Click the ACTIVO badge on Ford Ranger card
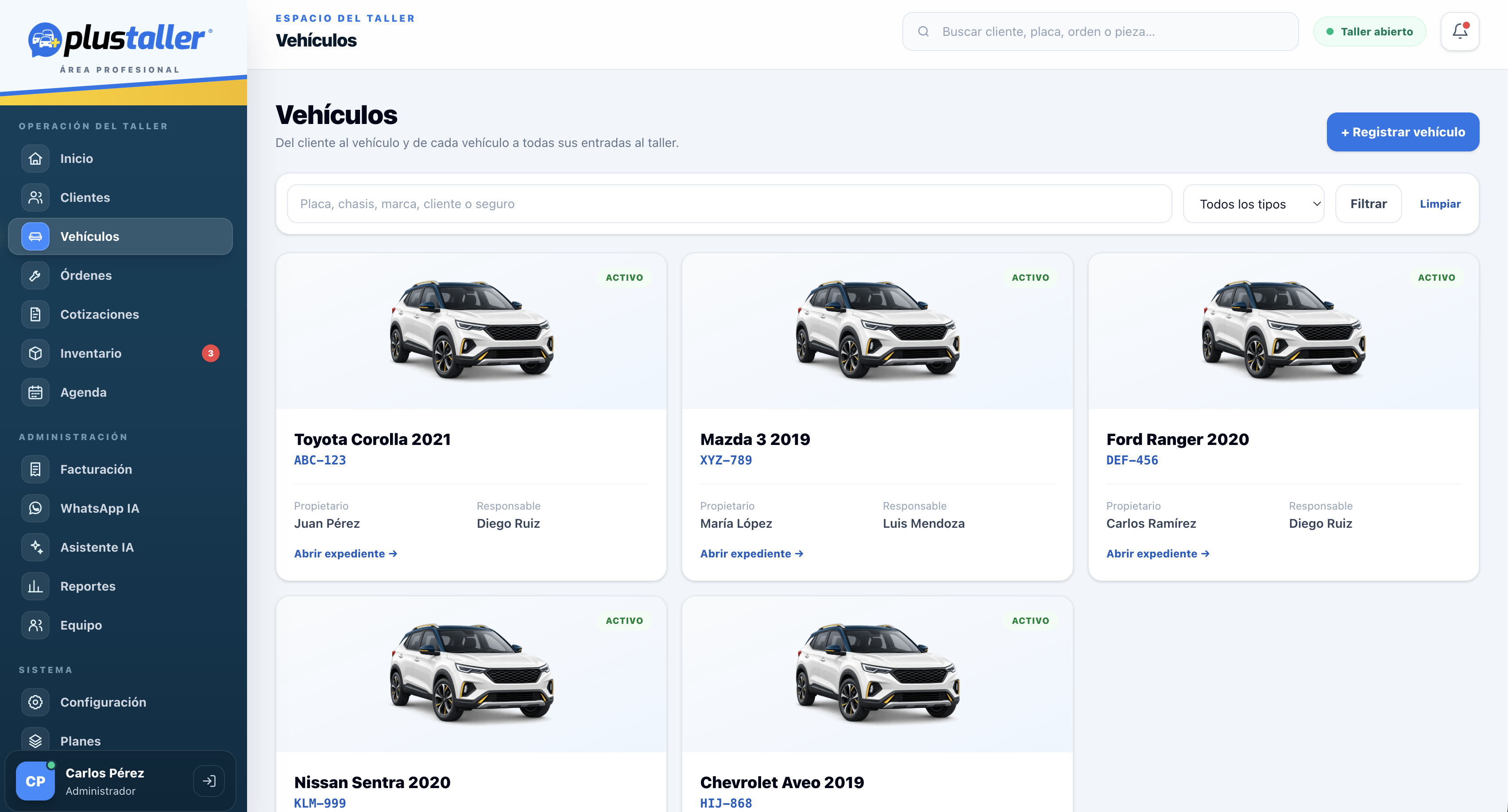 pos(1437,278)
